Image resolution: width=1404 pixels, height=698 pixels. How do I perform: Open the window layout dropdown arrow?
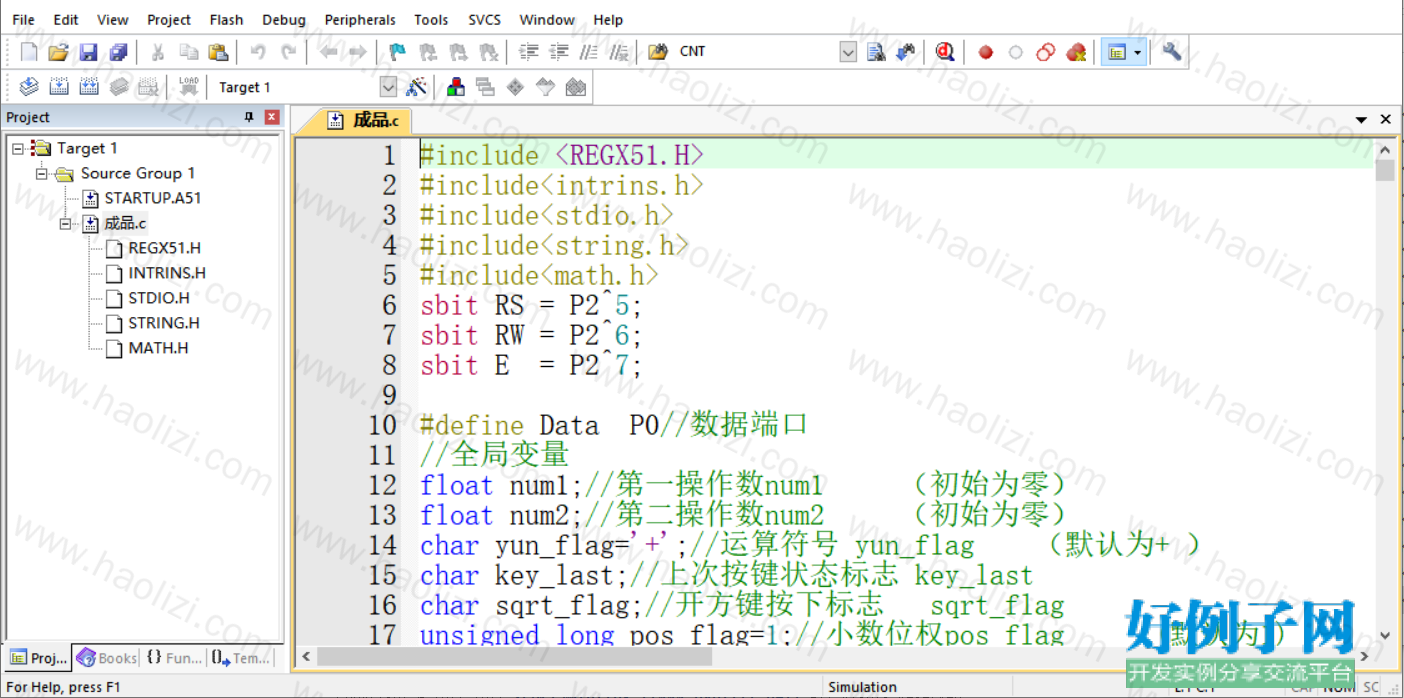pyautogui.click(x=1138, y=52)
